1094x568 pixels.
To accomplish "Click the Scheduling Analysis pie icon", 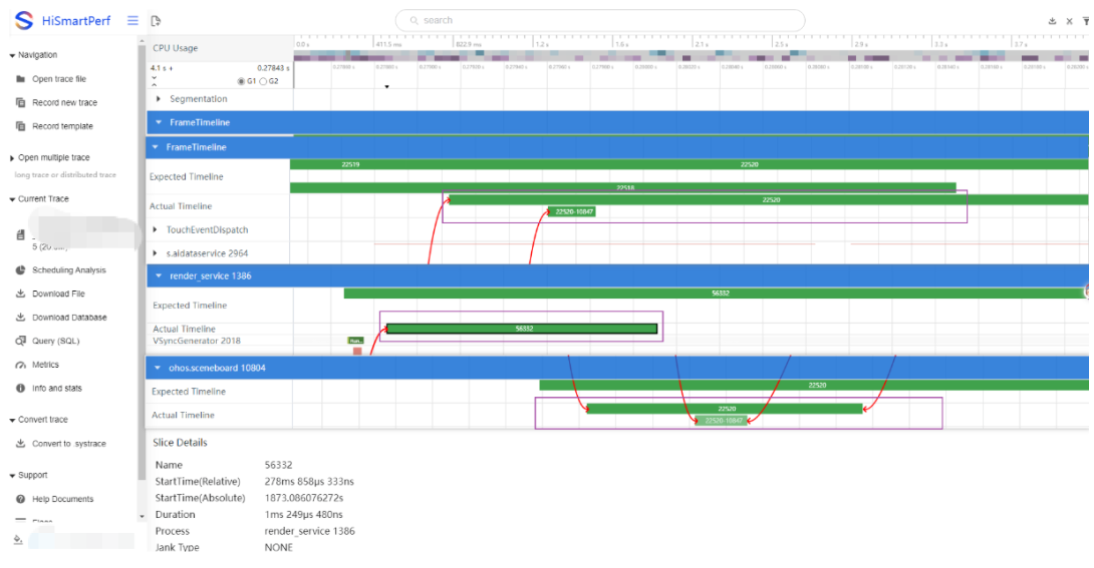I will pos(20,270).
